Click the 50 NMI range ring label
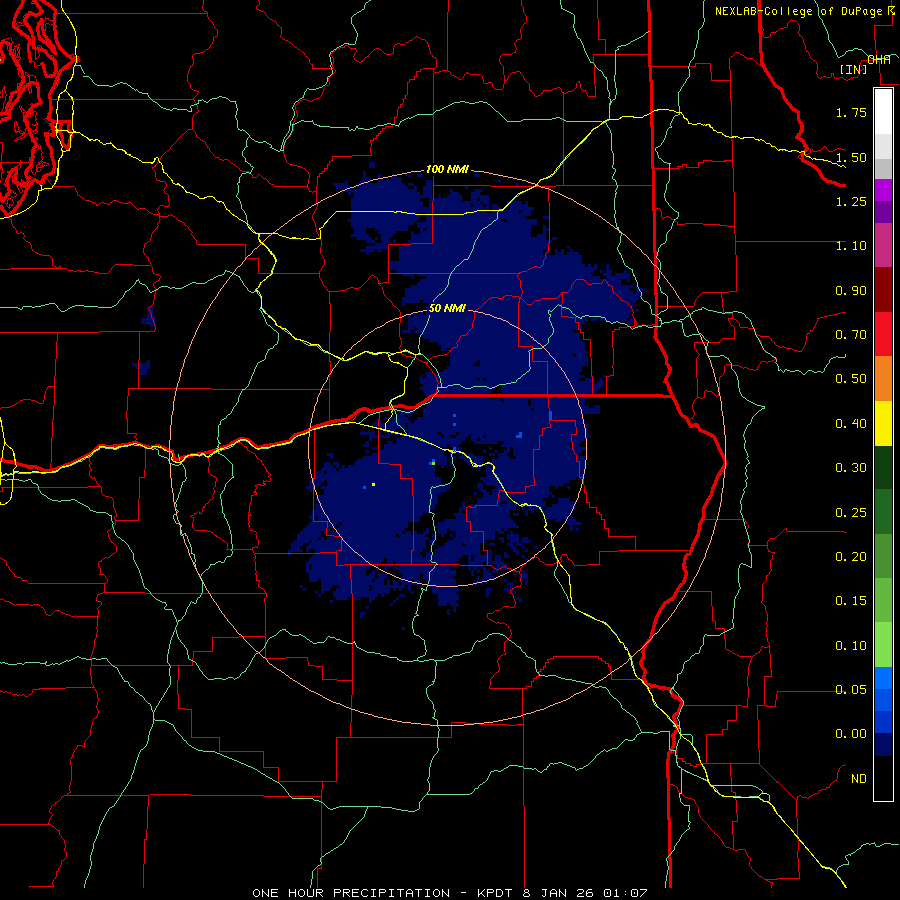Screen dimensions: 900x900 pos(447,308)
